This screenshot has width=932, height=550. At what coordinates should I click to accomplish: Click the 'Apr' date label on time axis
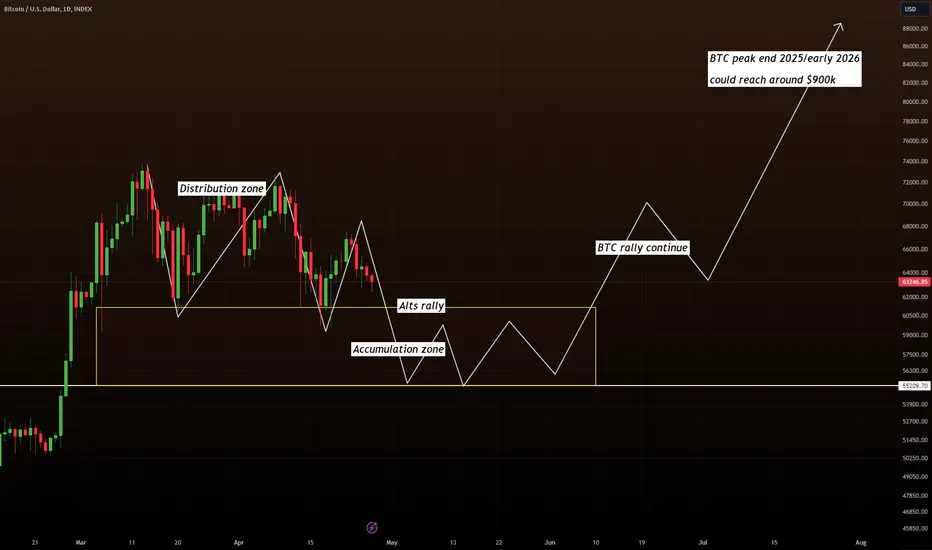pos(239,542)
